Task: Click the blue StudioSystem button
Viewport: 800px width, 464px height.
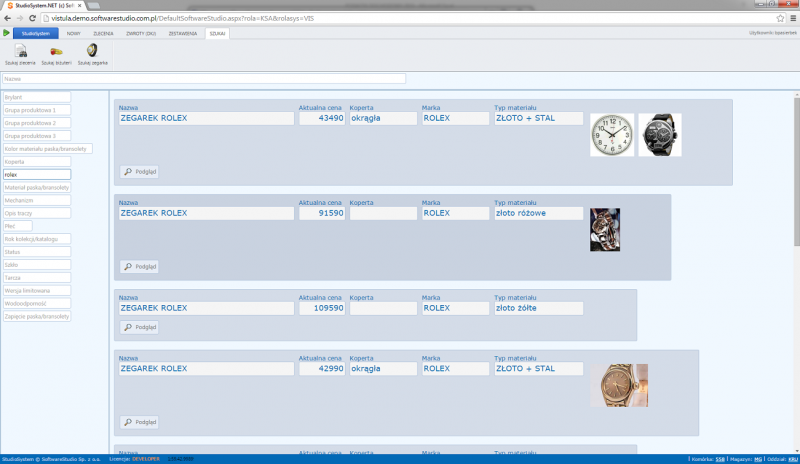Action: [35, 33]
